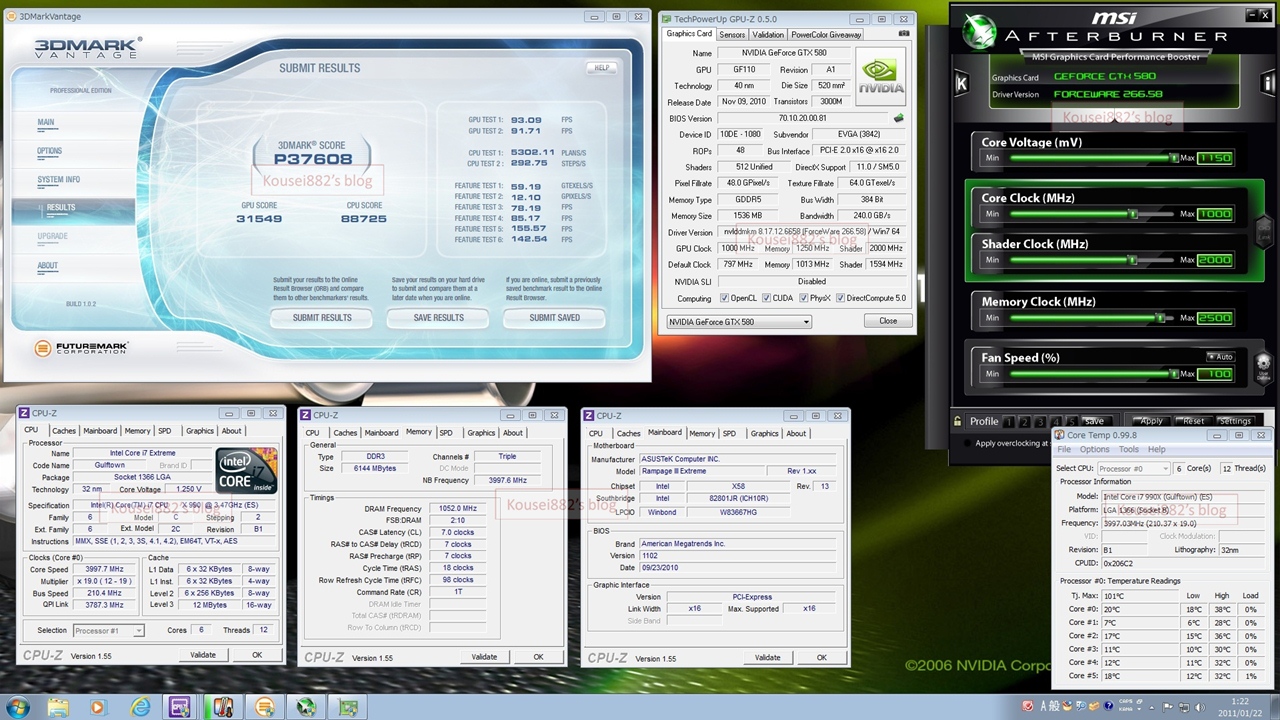Viewport: 1280px width, 720px height.
Task: Open the Validation tab in GPU-Z
Action: coord(768,34)
